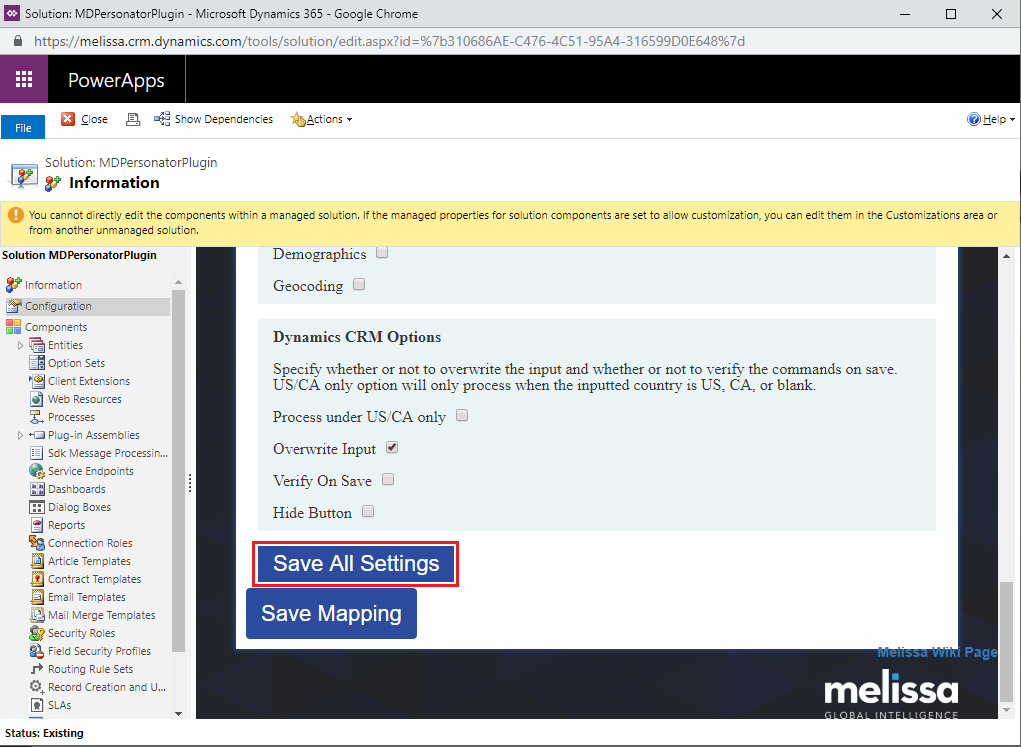Open the Melissa Wiki Page link
Screen dimensions: 1021x747
[936, 652]
